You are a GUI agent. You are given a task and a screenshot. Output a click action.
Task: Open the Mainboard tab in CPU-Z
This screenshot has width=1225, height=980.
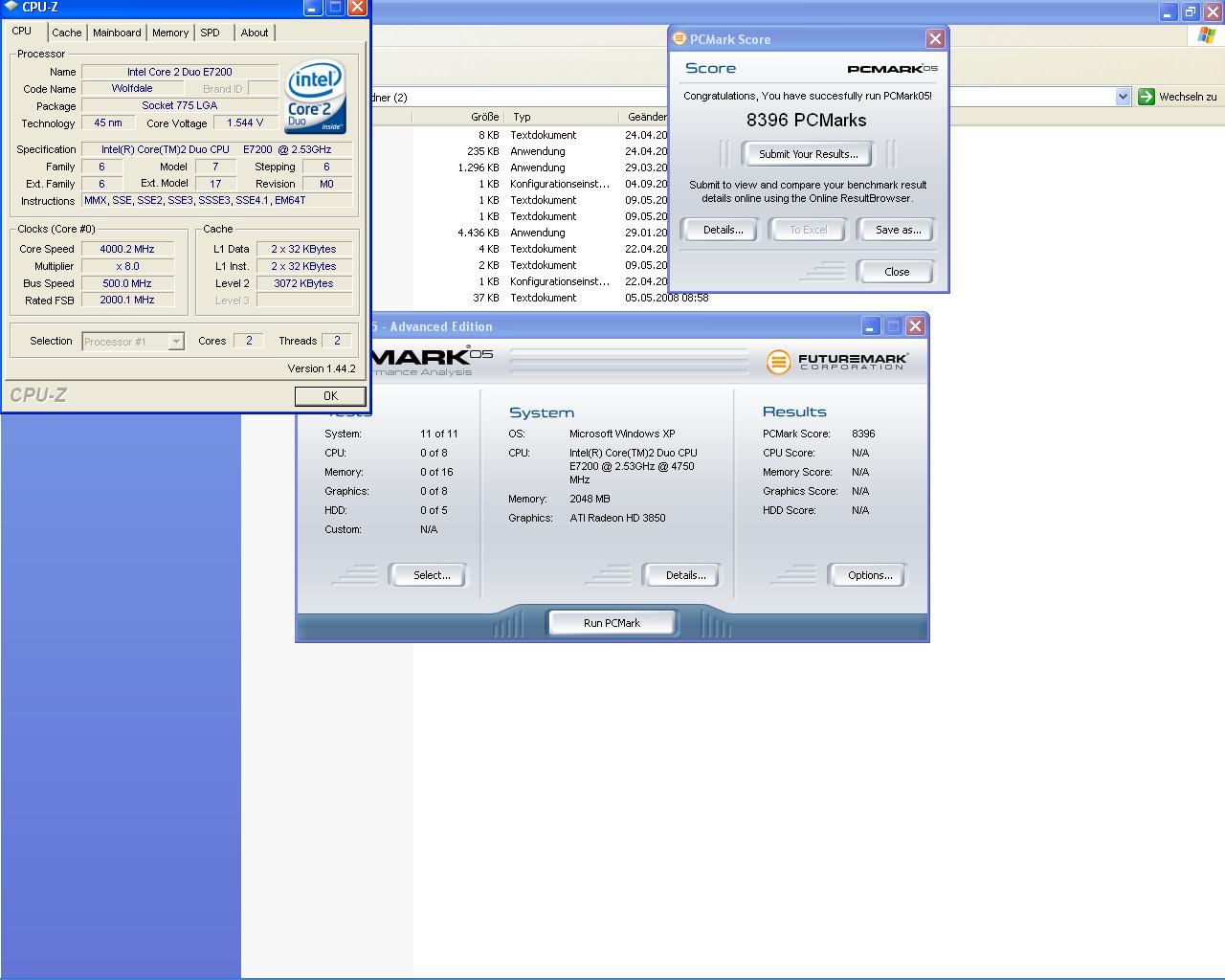[117, 33]
